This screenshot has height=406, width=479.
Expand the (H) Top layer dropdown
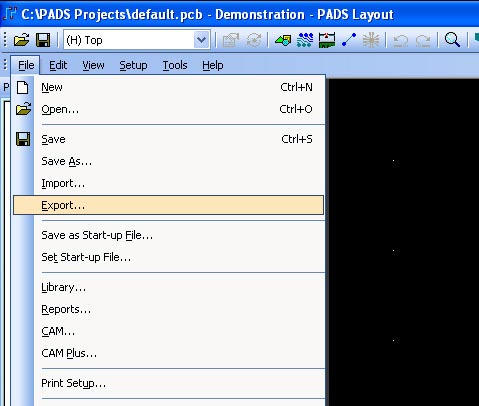tap(201, 40)
